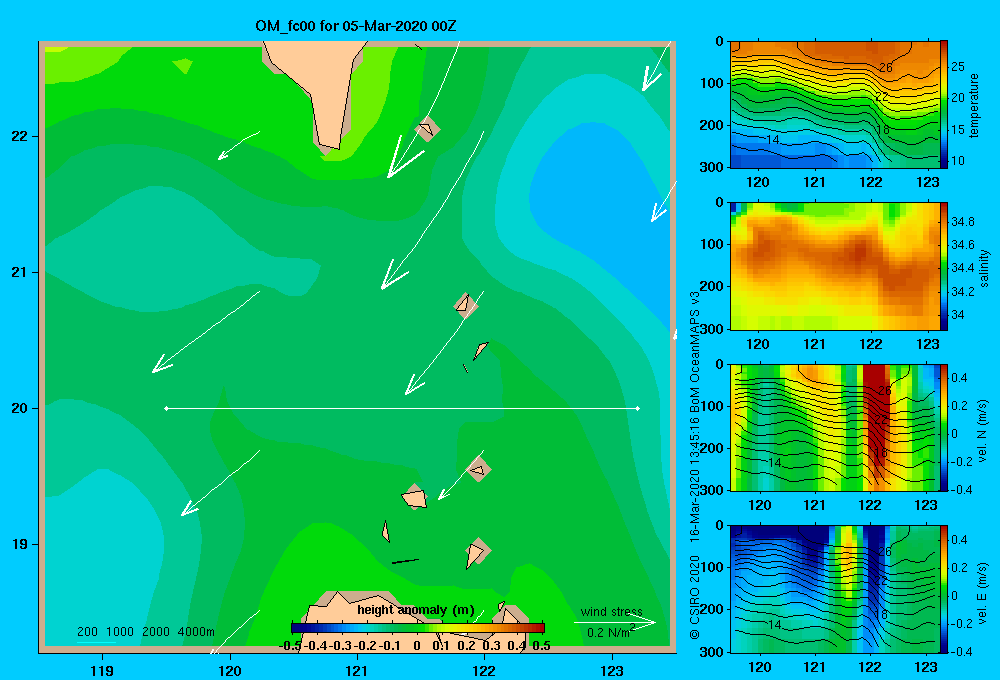
Task: Click the "14" contour label in temperature panel
Action: point(773,140)
